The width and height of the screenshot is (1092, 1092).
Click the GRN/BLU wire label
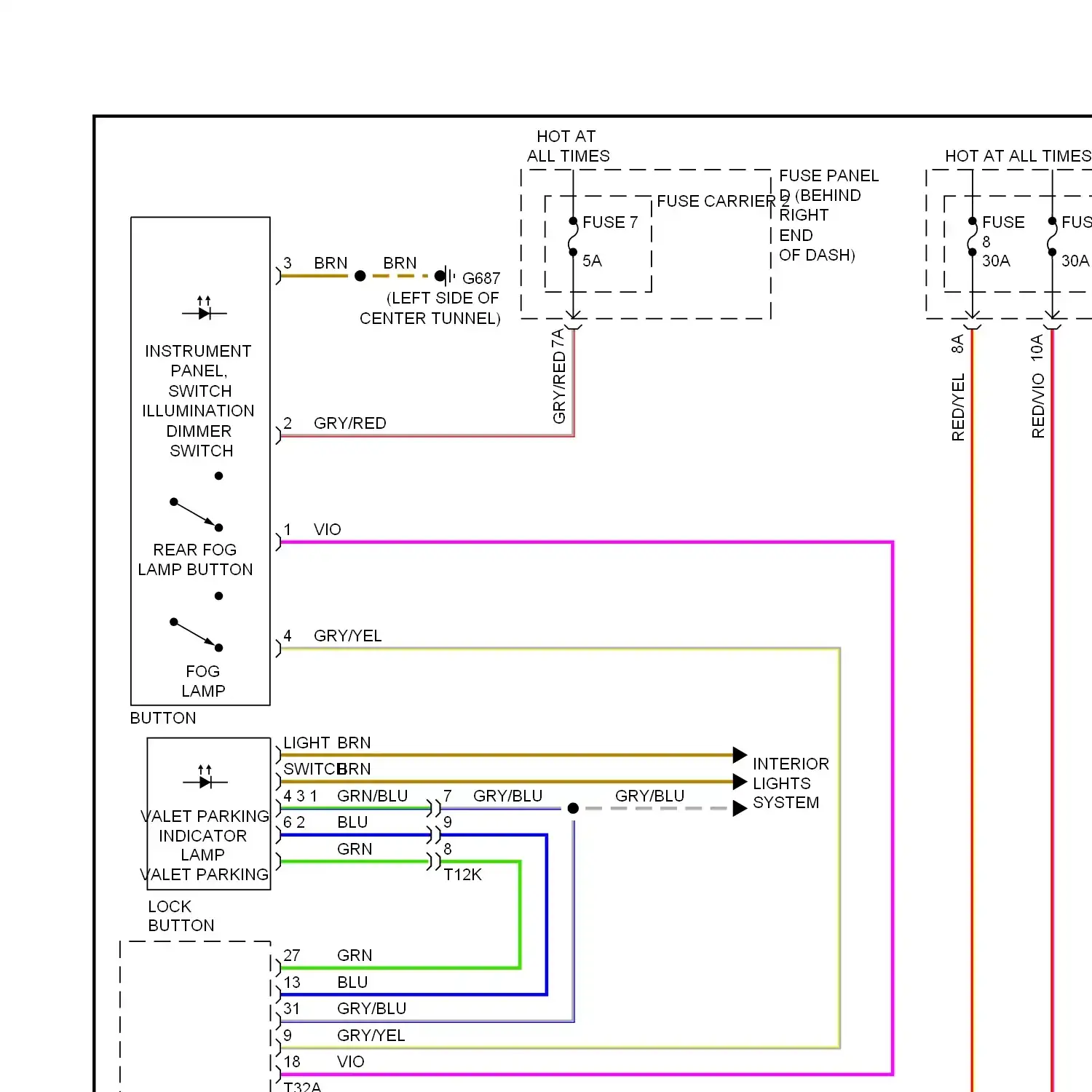372,796
